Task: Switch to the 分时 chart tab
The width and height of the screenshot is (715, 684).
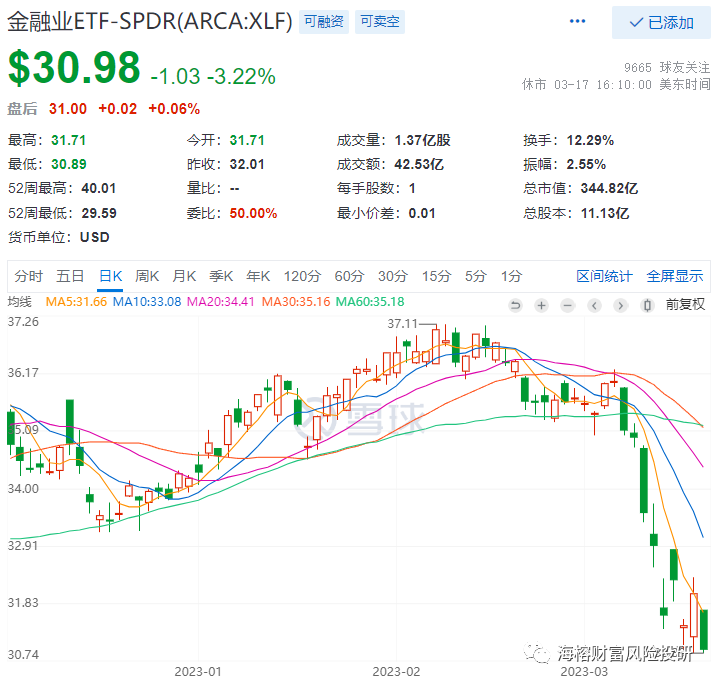Action: point(28,276)
